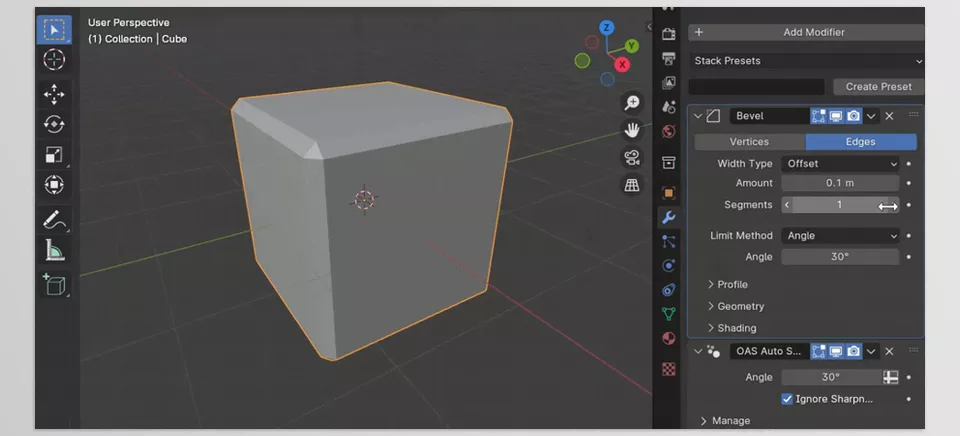Select the Select Box tool
This screenshot has height=436, width=960.
(54, 30)
